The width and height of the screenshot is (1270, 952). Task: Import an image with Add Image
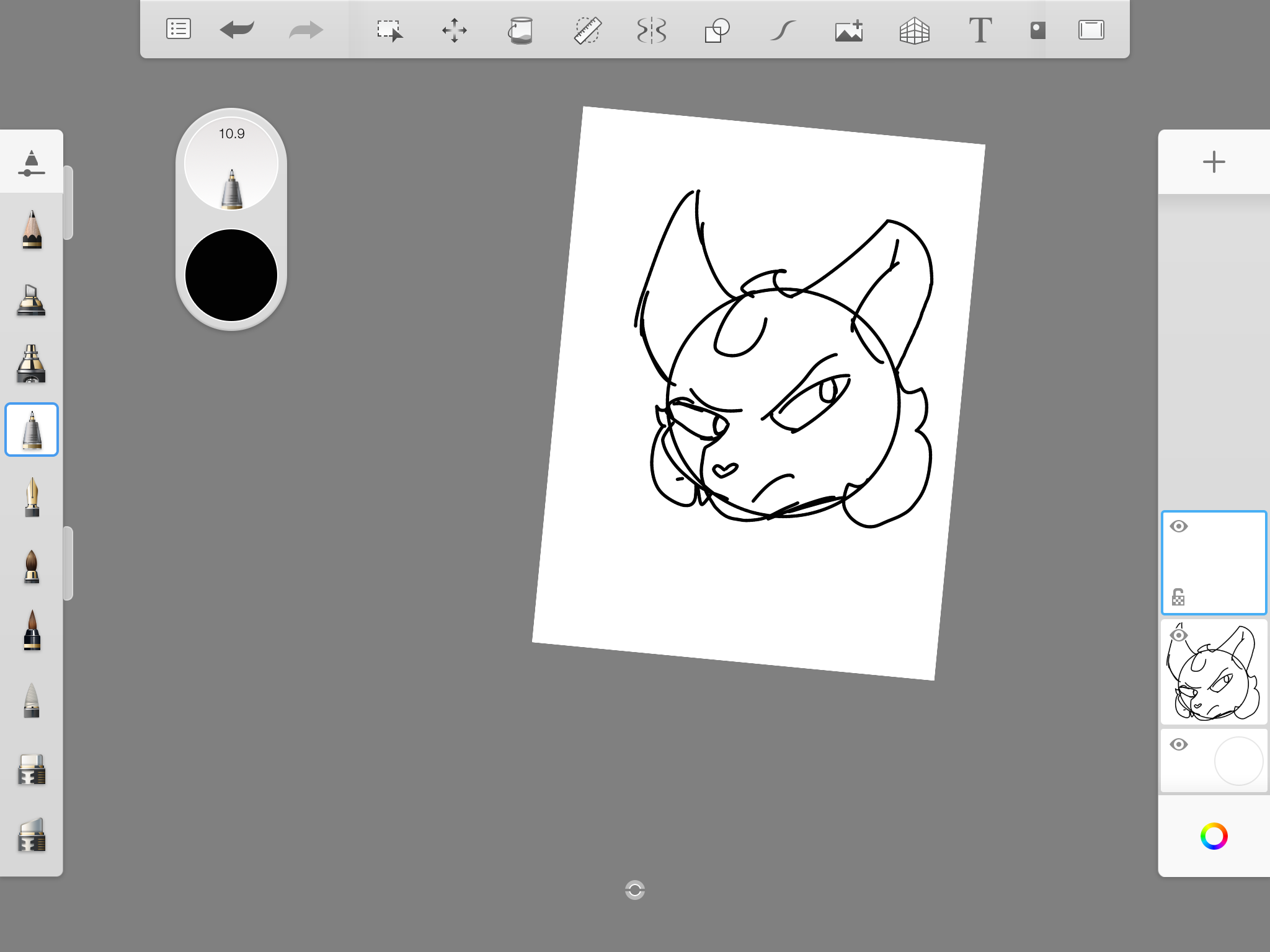849,30
